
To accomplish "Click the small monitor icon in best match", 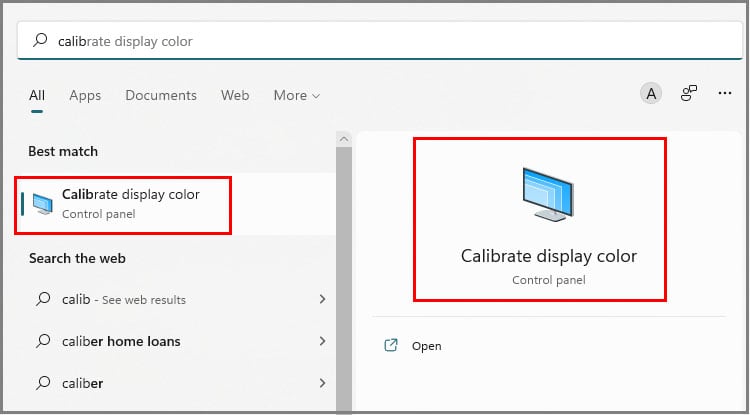I will pyautogui.click(x=43, y=204).
